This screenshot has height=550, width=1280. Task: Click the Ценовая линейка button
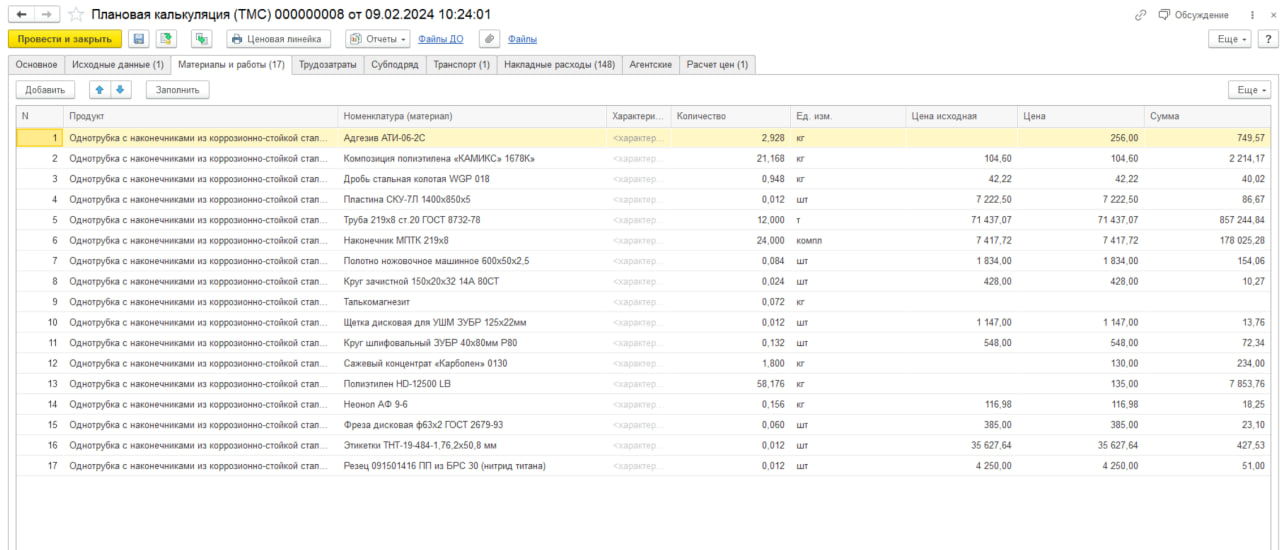pyautogui.click(x=278, y=39)
